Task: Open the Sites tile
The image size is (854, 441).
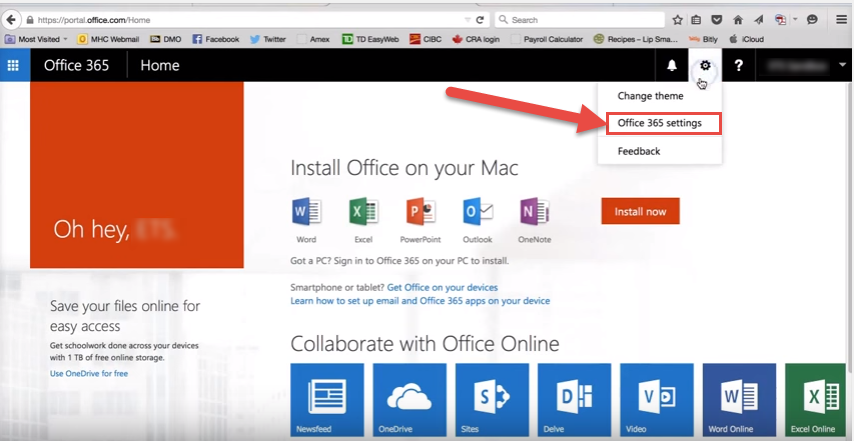Action: [492, 400]
